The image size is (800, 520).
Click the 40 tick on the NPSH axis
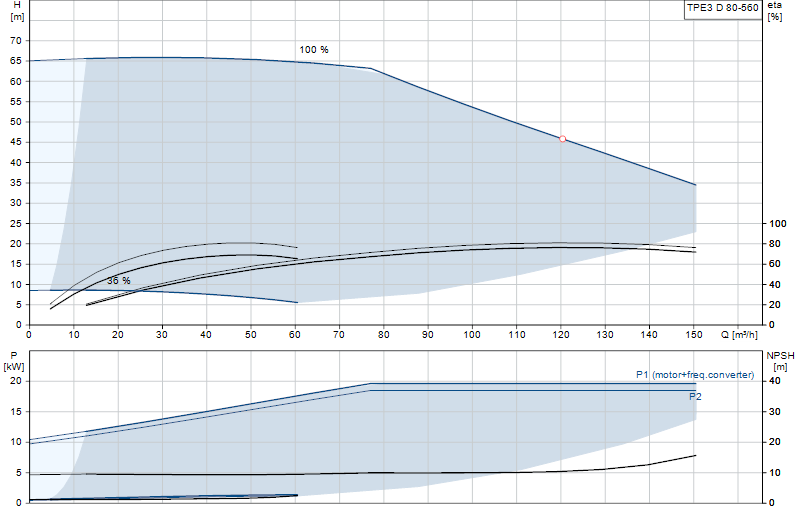click(x=774, y=381)
